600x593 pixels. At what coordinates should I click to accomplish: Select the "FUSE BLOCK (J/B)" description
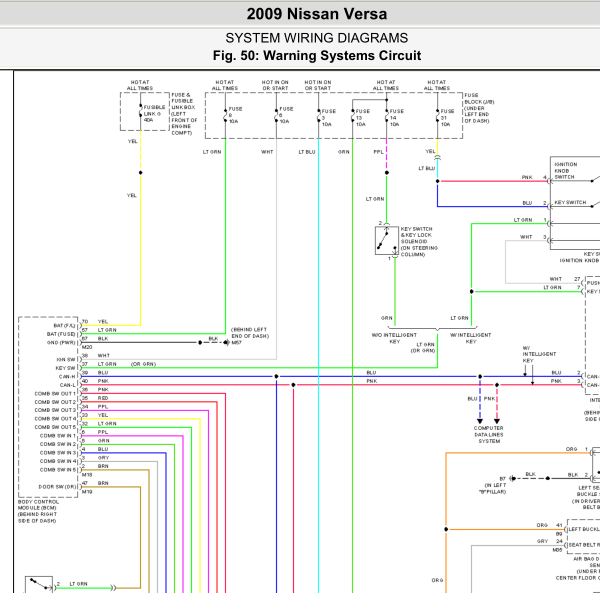(479, 108)
